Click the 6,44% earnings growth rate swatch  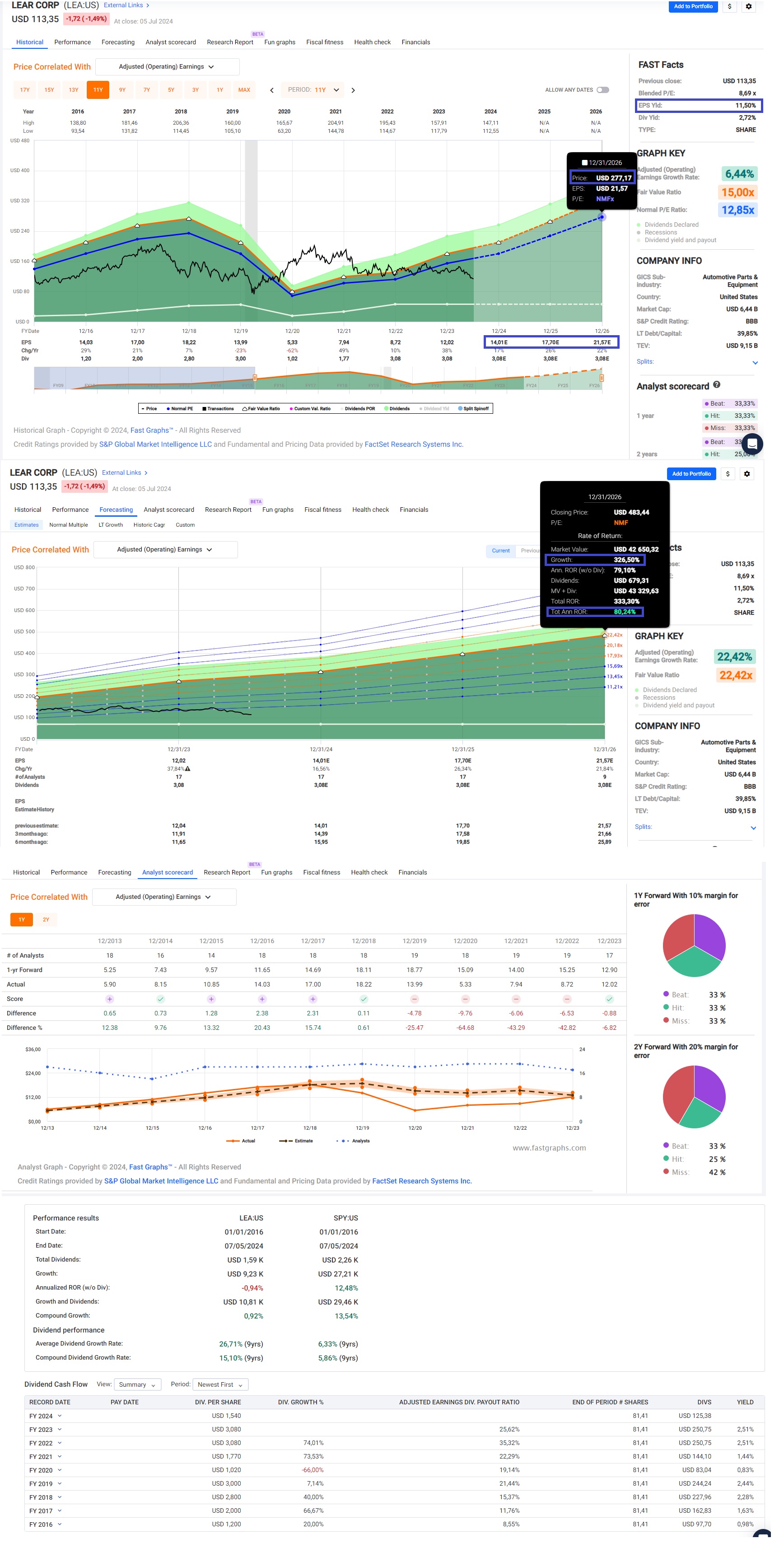[740, 174]
